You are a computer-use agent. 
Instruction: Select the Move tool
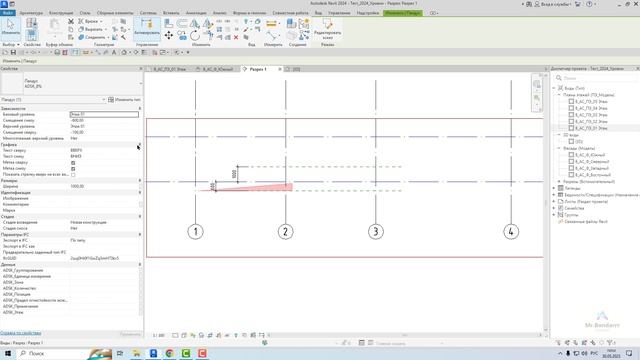pos(169,36)
